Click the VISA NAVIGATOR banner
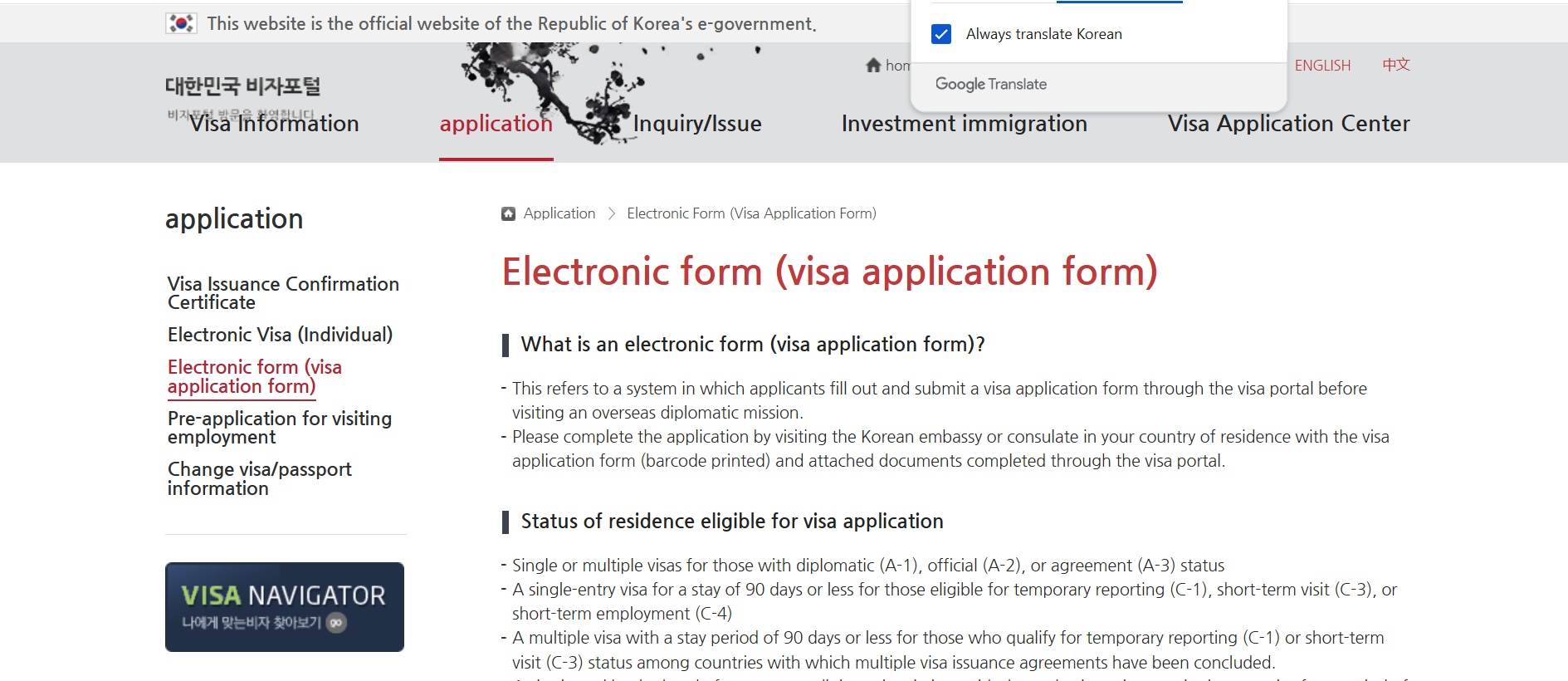 tap(285, 607)
